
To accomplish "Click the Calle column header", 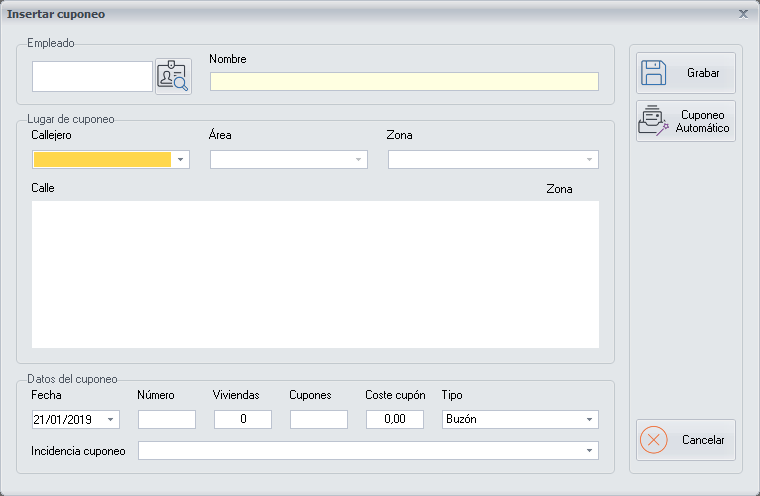I will [44, 189].
